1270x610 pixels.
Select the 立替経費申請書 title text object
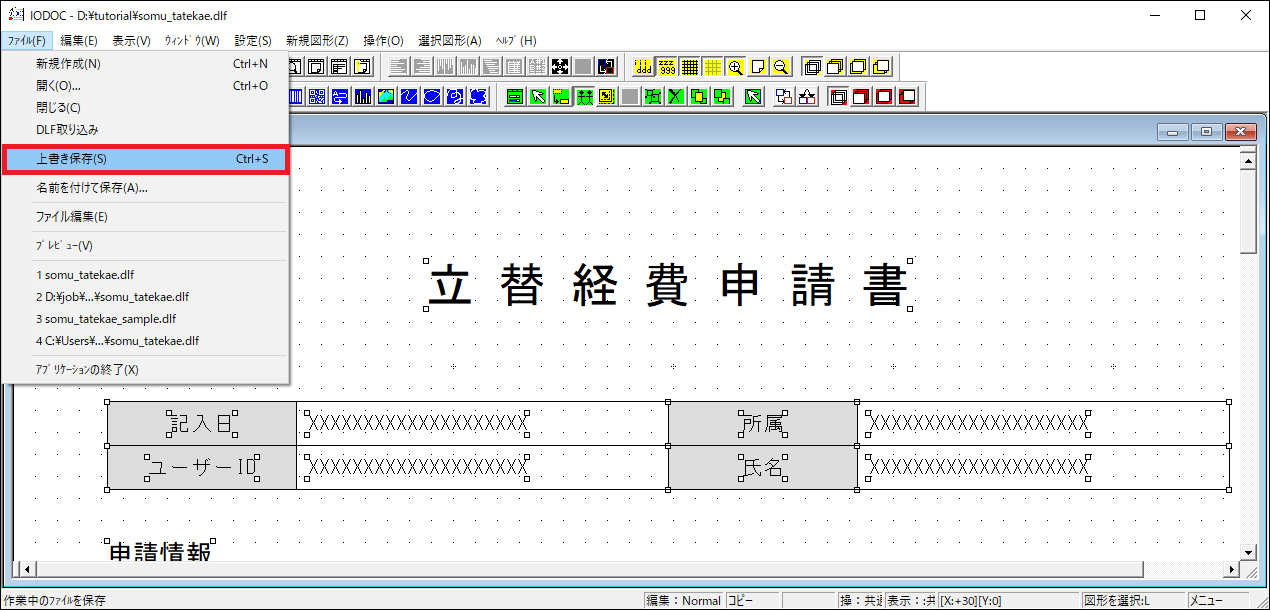tap(668, 285)
